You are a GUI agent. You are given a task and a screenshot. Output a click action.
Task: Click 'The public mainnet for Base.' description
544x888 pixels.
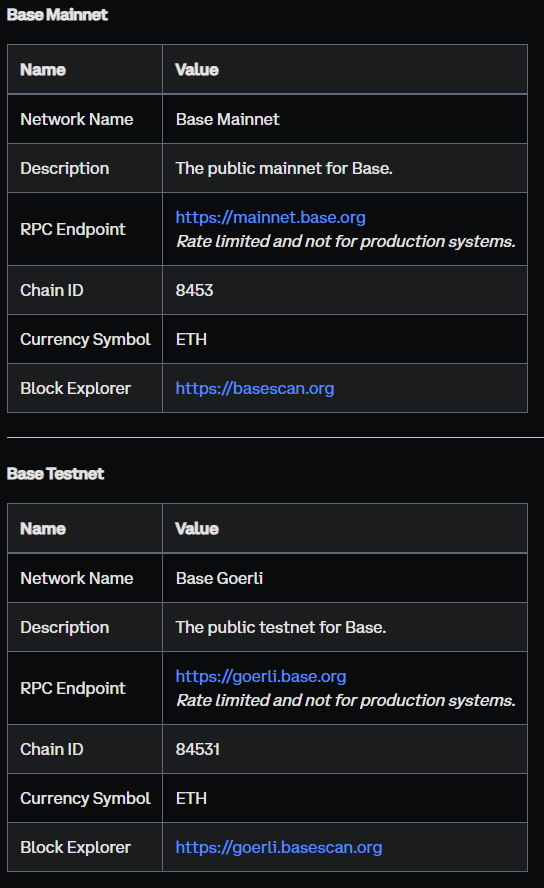click(284, 169)
